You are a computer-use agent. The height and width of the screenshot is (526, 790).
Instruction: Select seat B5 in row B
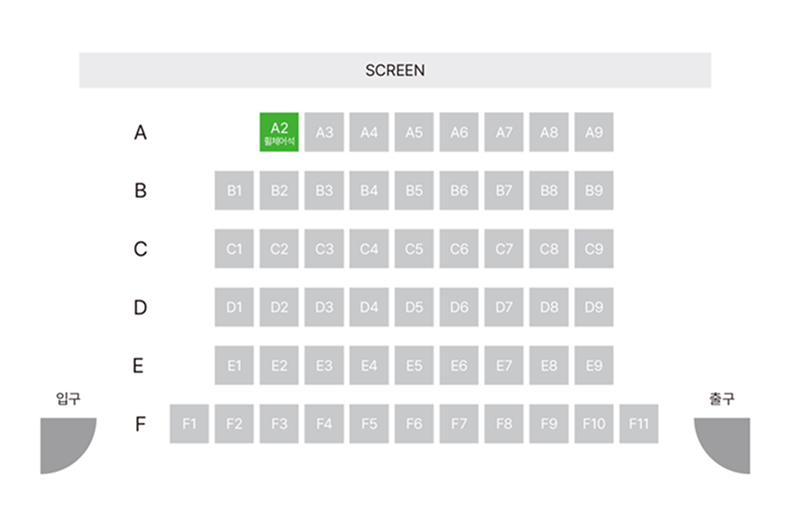tap(414, 190)
